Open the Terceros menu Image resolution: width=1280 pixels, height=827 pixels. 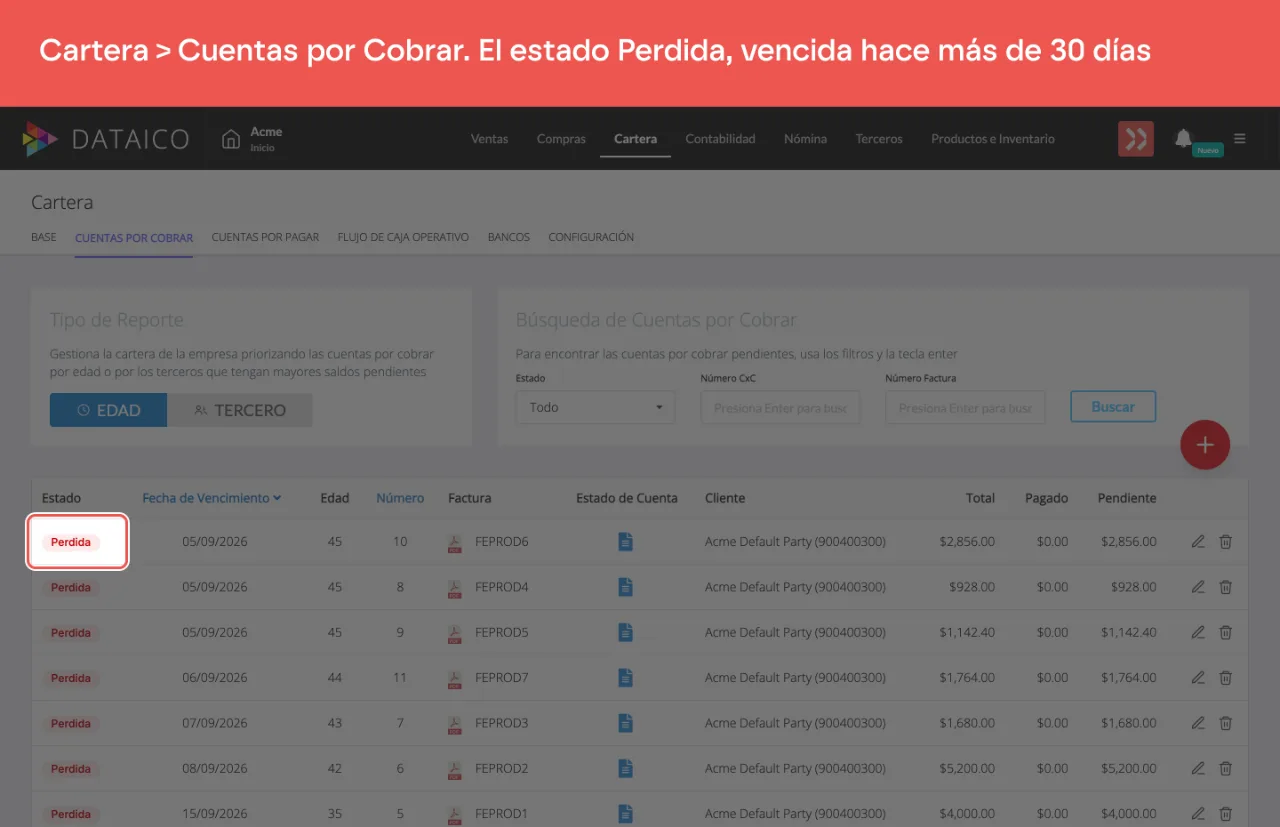(x=879, y=139)
